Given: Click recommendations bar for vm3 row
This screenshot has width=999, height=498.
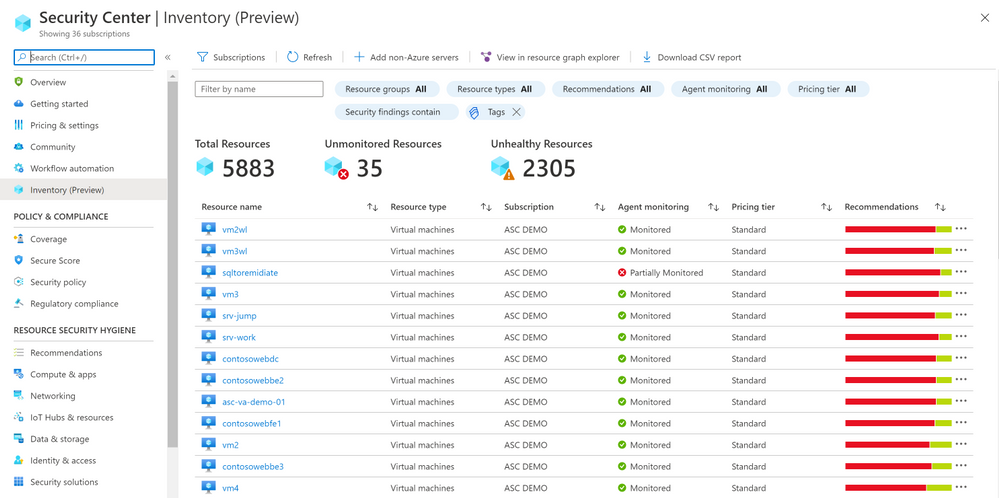Looking at the screenshot, I should click(898, 294).
